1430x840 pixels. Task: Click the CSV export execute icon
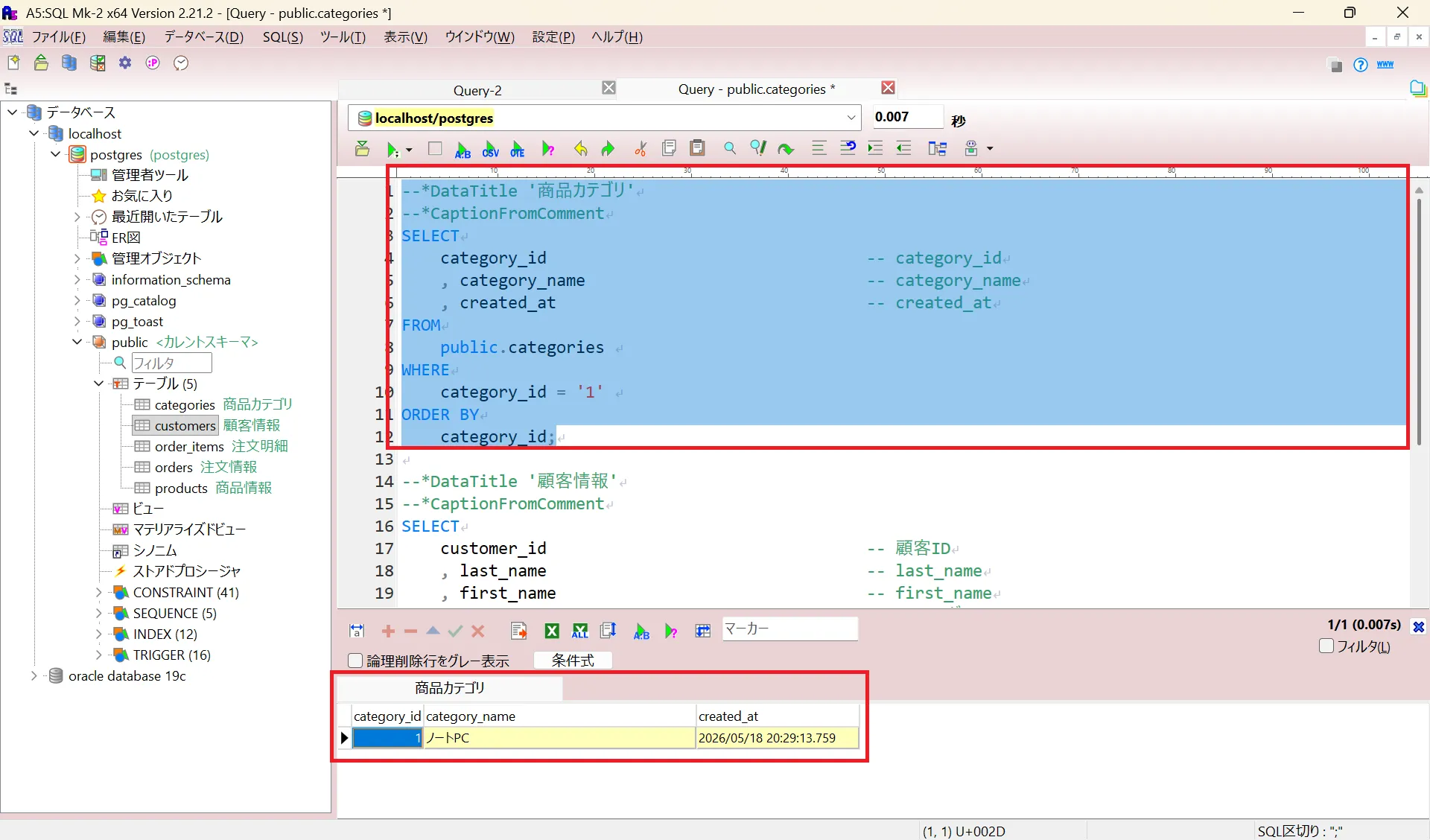click(x=490, y=149)
